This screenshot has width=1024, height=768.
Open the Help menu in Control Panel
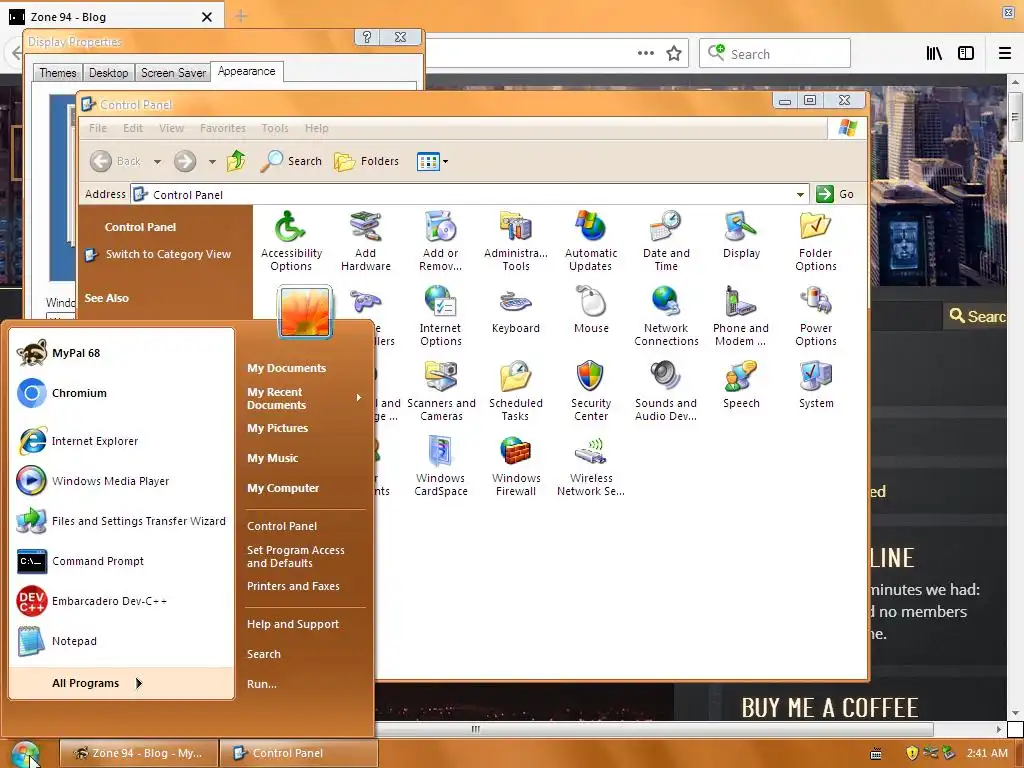[x=317, y=128]
